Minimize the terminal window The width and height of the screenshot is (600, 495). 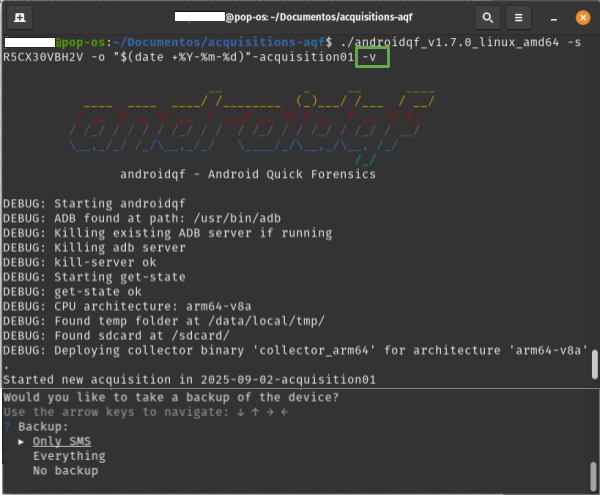pyautogui.click(x=553, y=17)
